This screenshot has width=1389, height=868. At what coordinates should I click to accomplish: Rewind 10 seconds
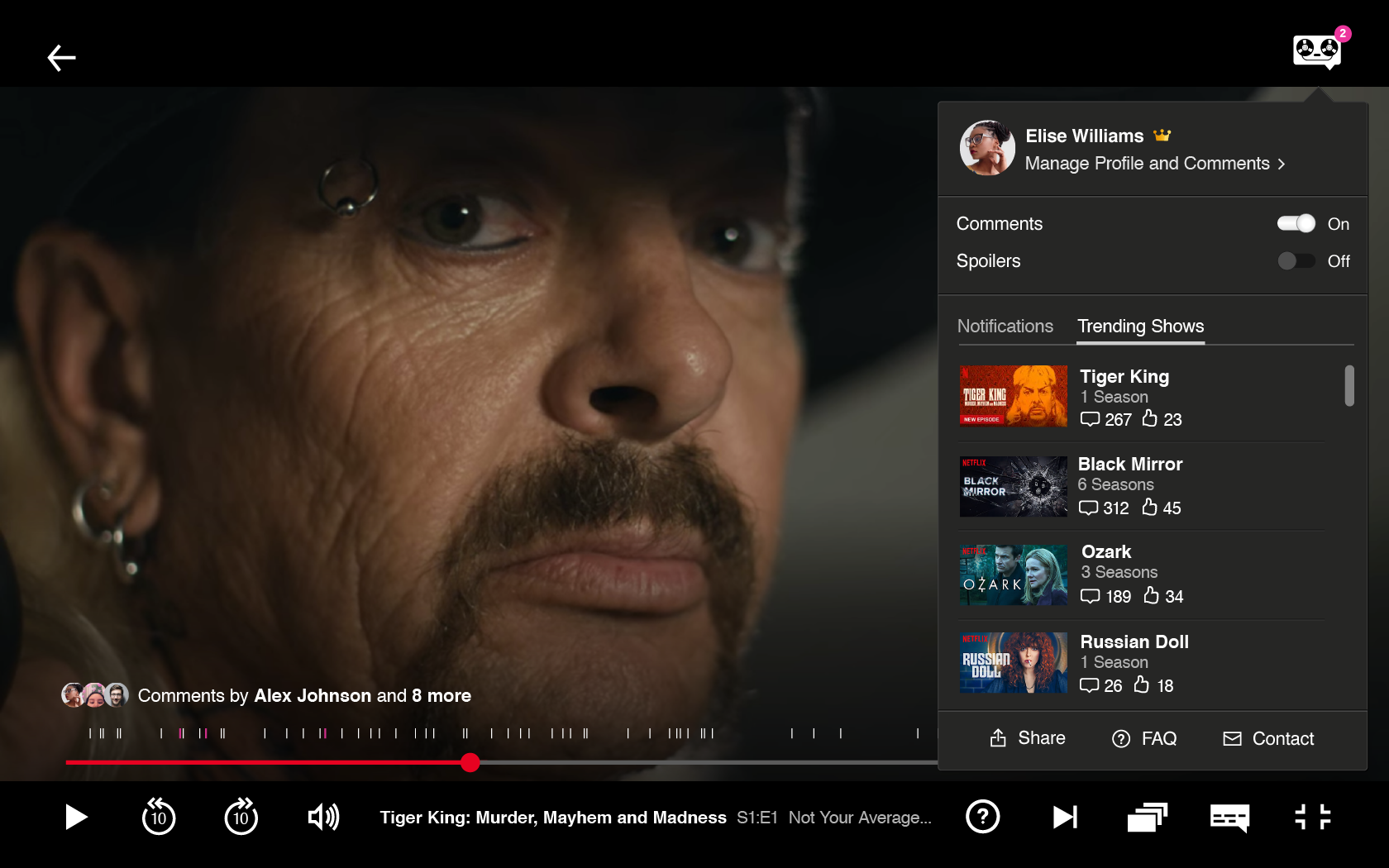[x=159, y=817]
